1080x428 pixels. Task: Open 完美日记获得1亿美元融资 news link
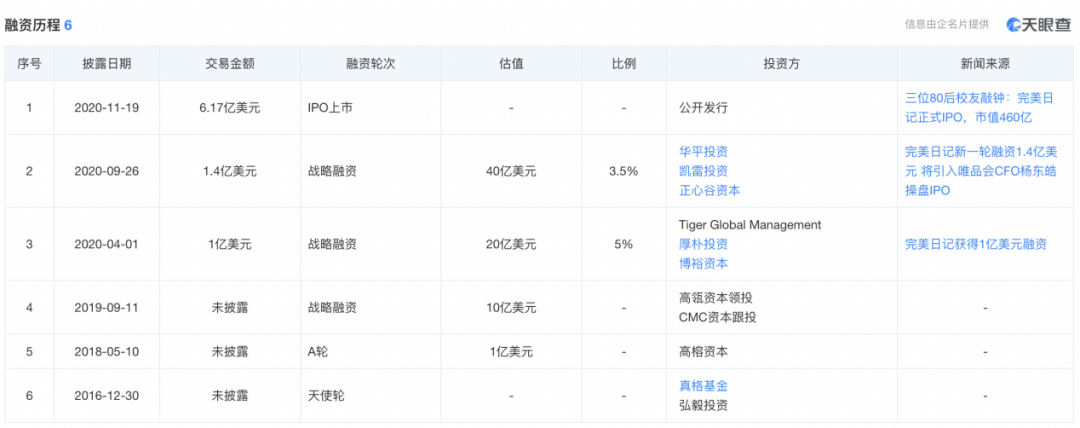coord(975,244)
